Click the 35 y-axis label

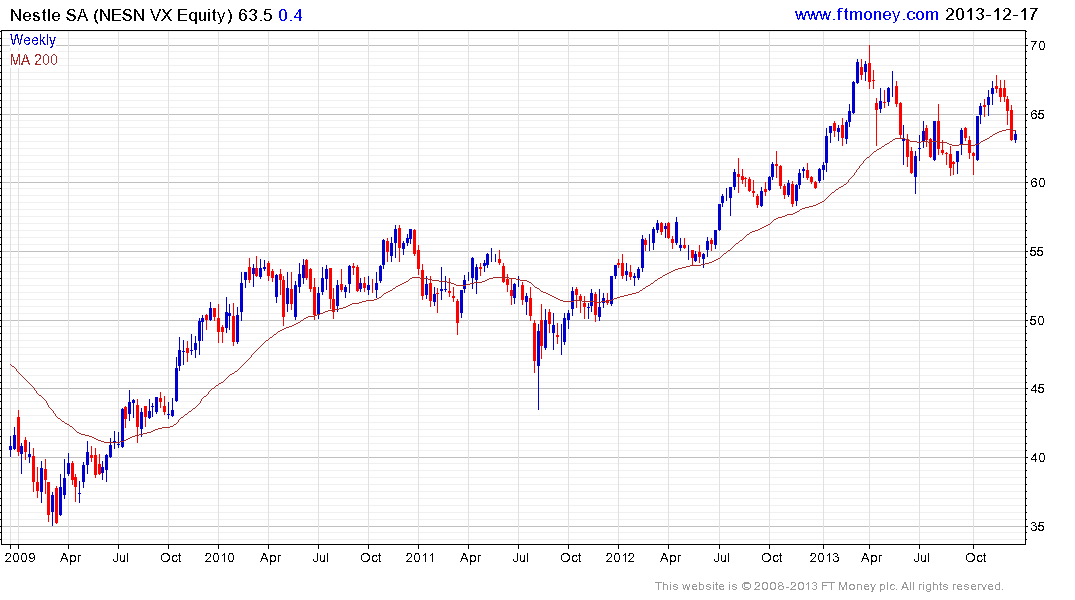(x=1037, y=527)
